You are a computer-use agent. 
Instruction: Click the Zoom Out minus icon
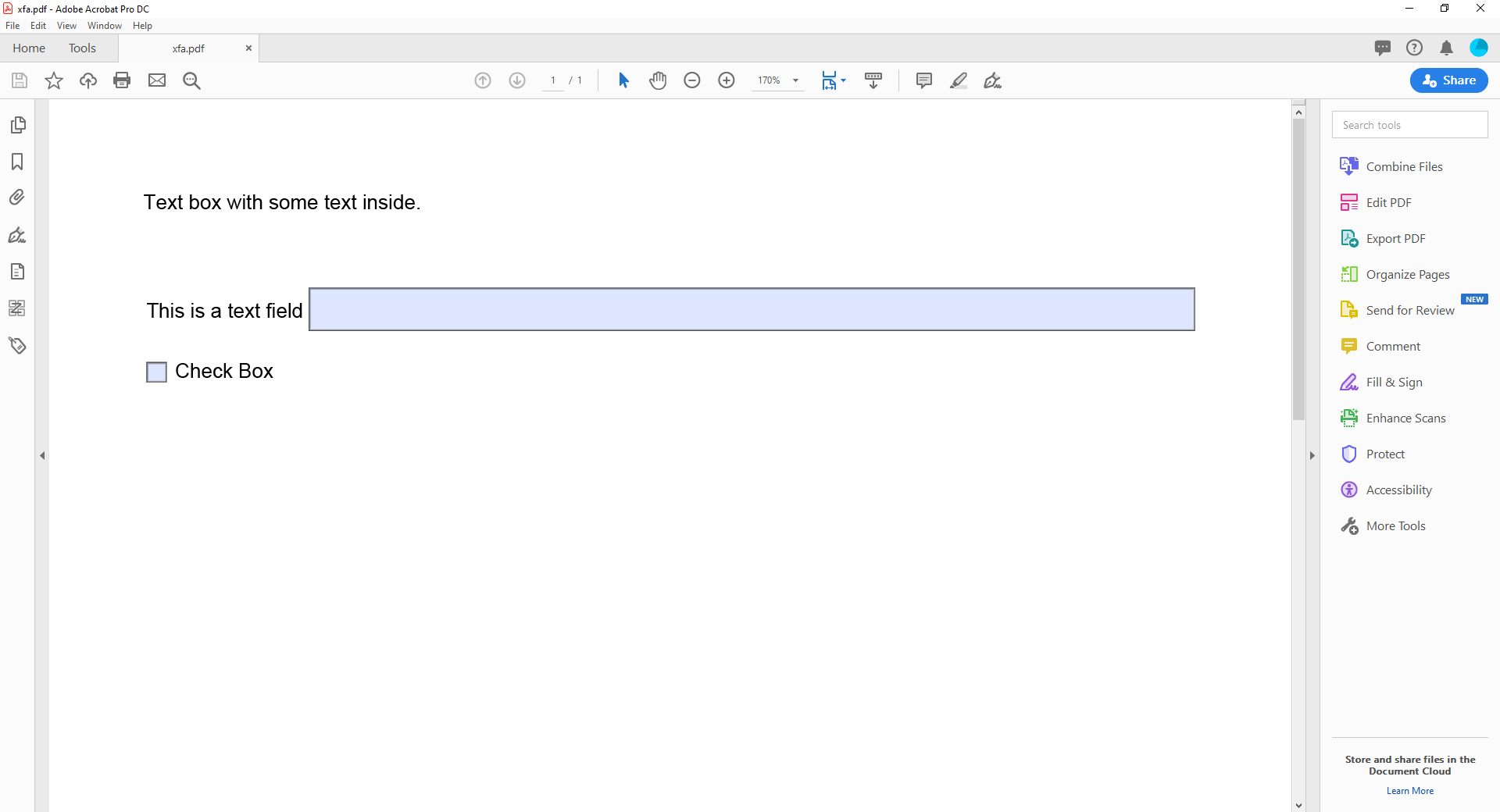[x=691, y=80]
